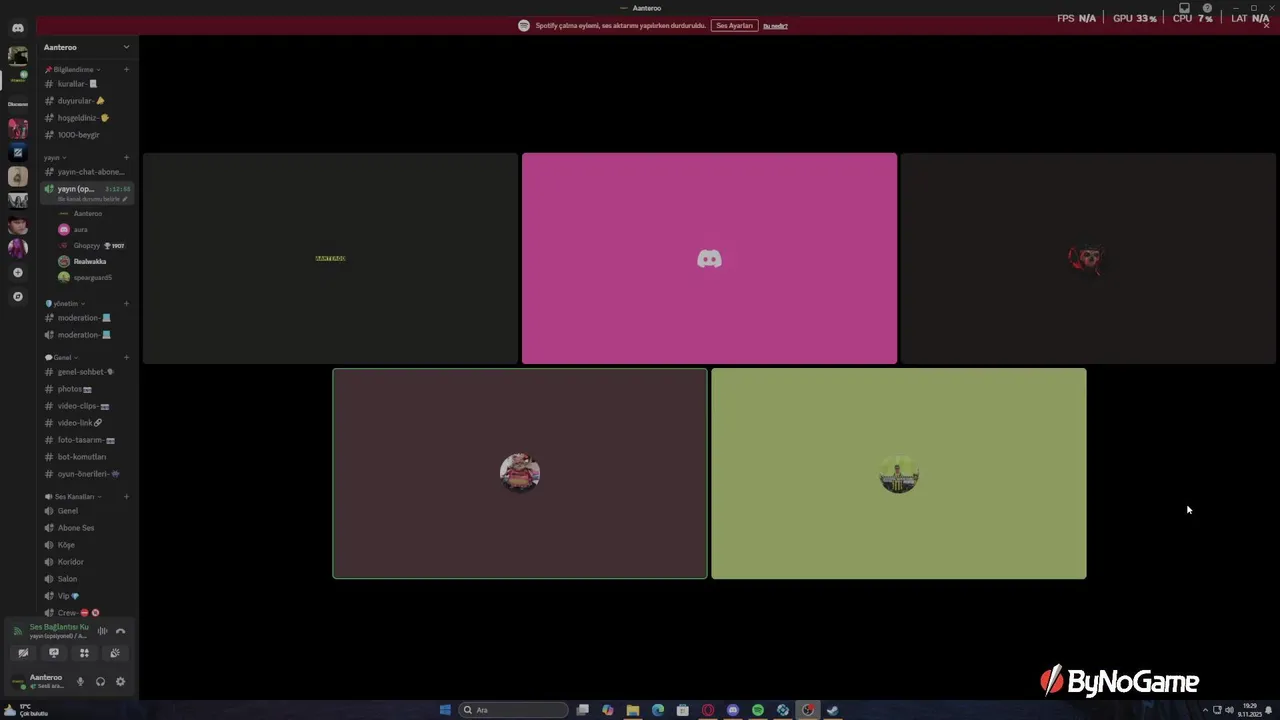Screen dimensions: 1280x720
Task: Open activities icon in voice panel
Action: (84, 653)
